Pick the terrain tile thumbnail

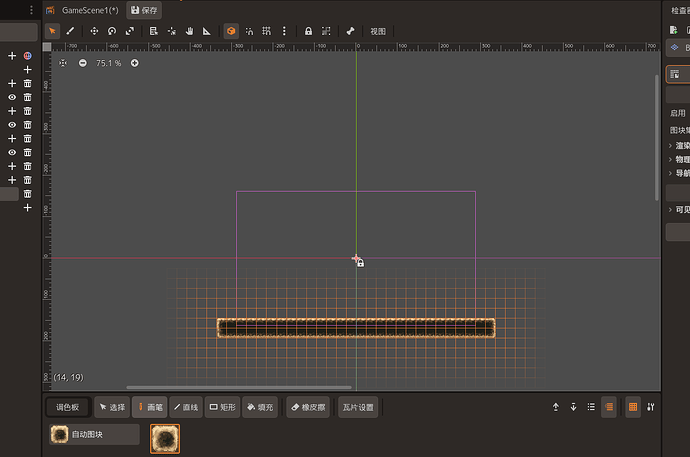[x=165, y=439]
